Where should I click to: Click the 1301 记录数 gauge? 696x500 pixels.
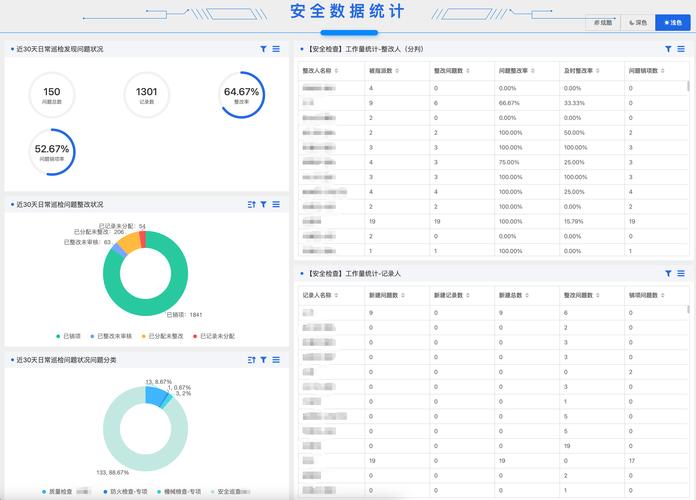[146, 95]
